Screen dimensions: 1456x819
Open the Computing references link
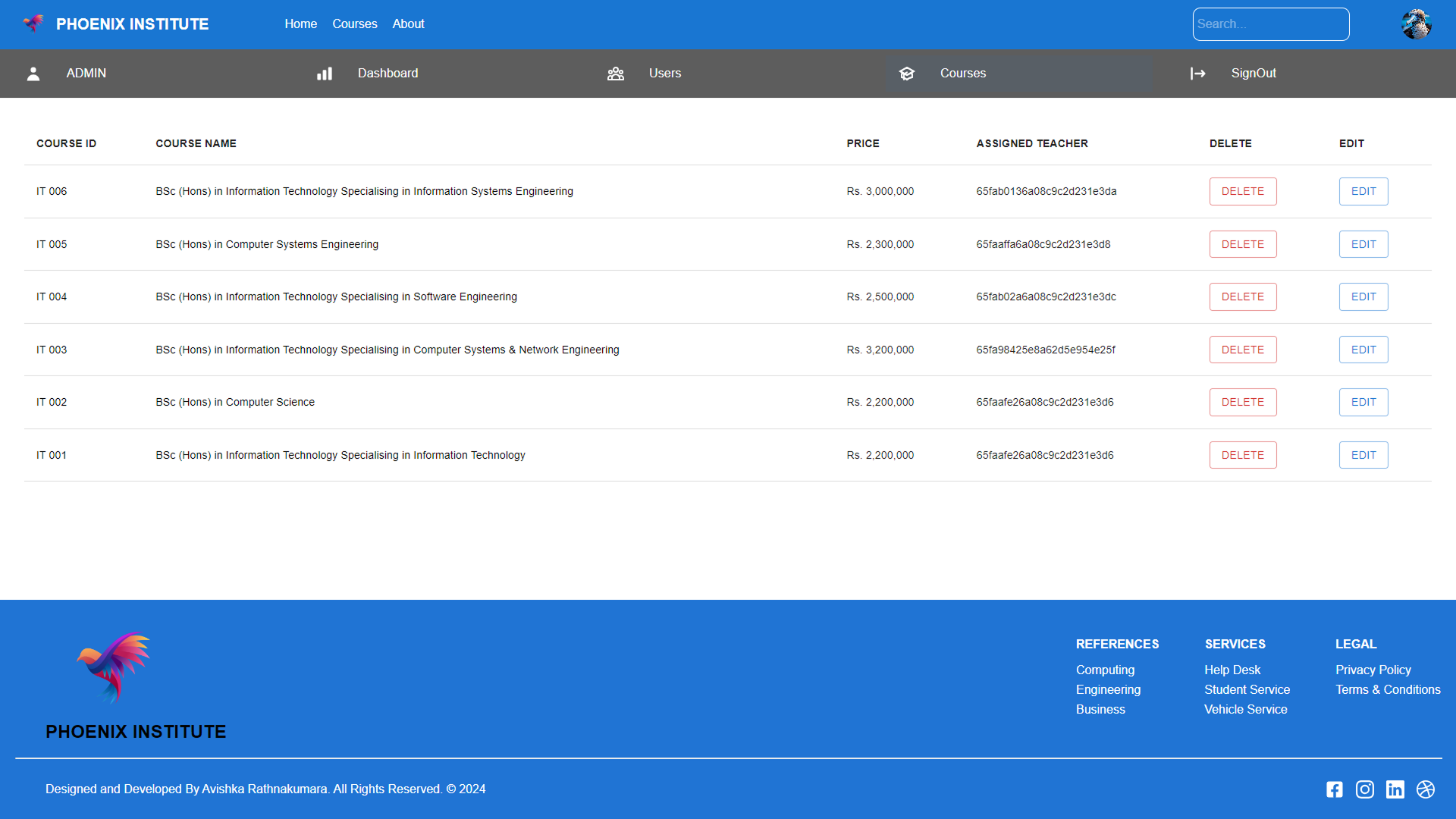point(1104,670)
